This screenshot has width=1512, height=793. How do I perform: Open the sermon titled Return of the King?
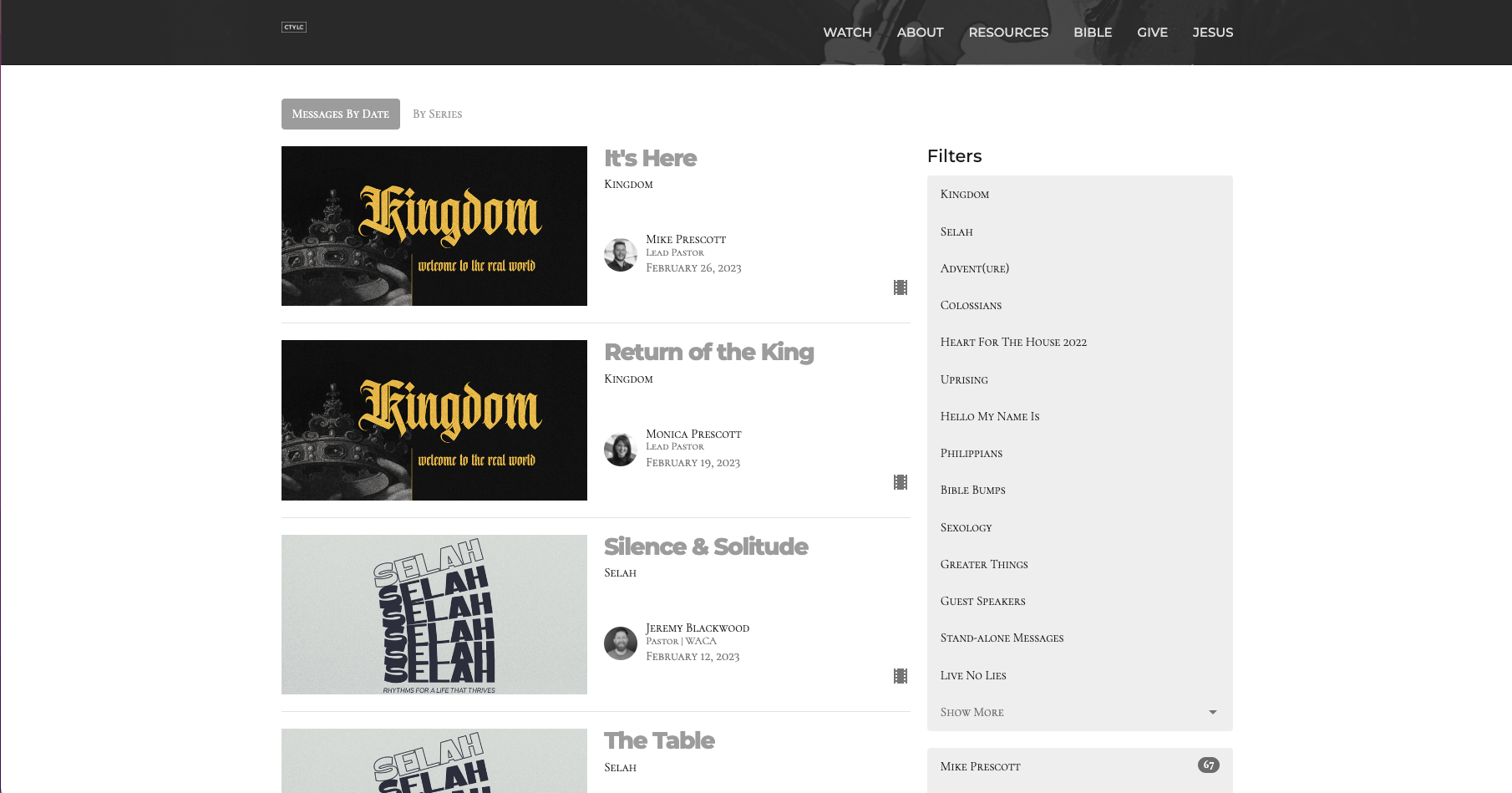pyautogui.click(x=709, y=352)
